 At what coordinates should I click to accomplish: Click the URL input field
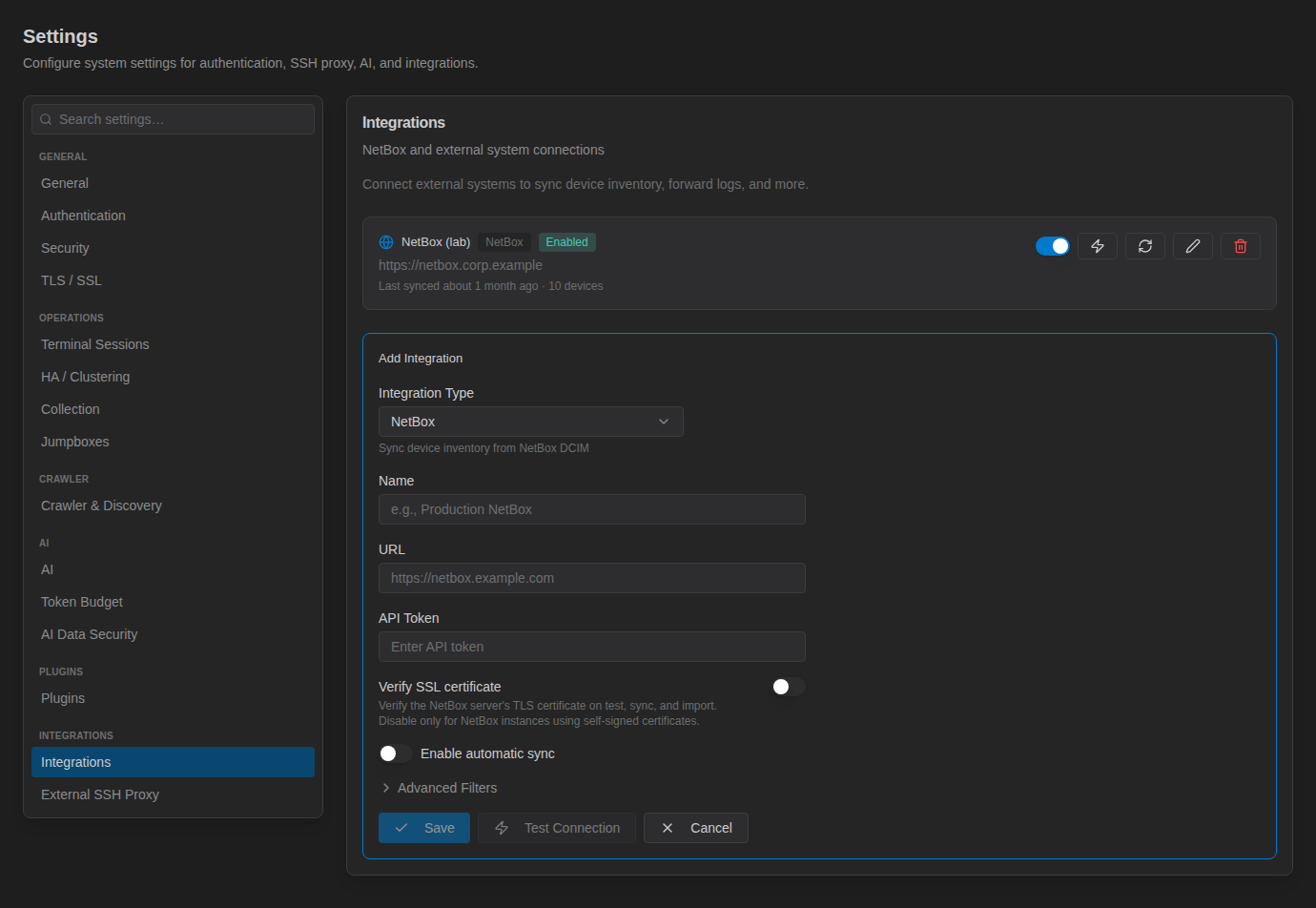pyautogui.click(x=592, y=578)
